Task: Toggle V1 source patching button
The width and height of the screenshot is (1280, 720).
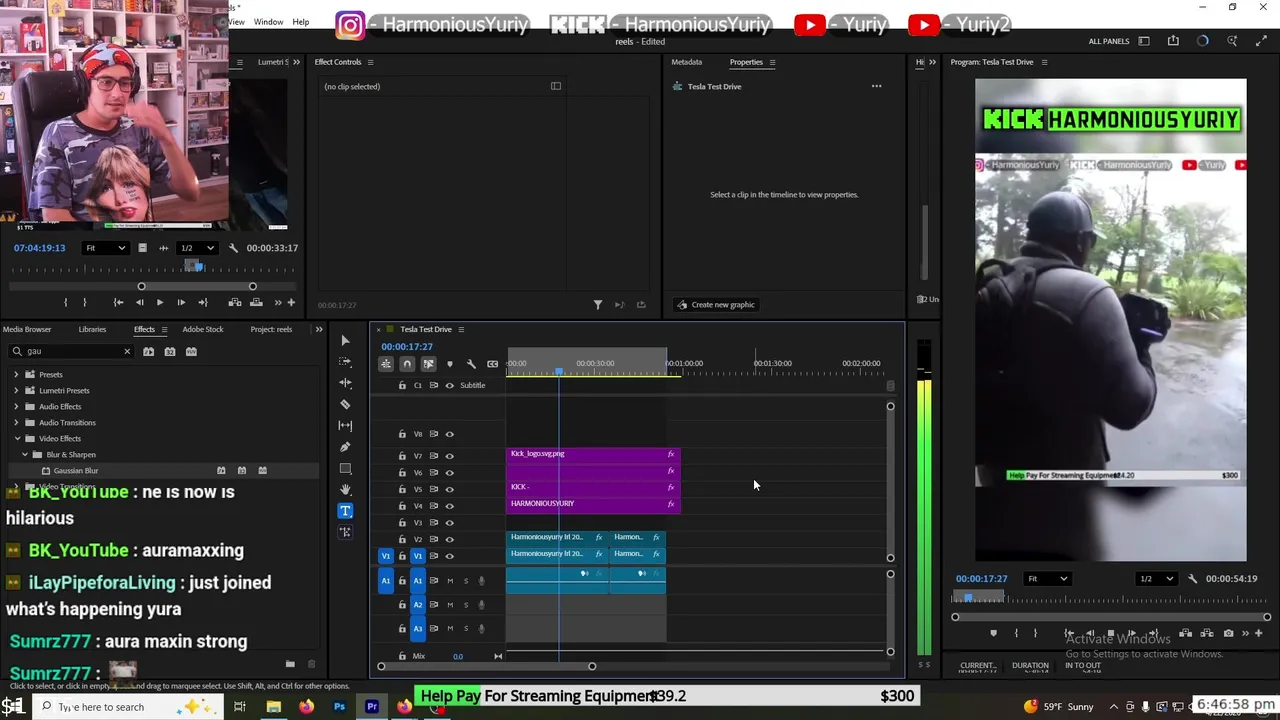Action: coord(386,556)
